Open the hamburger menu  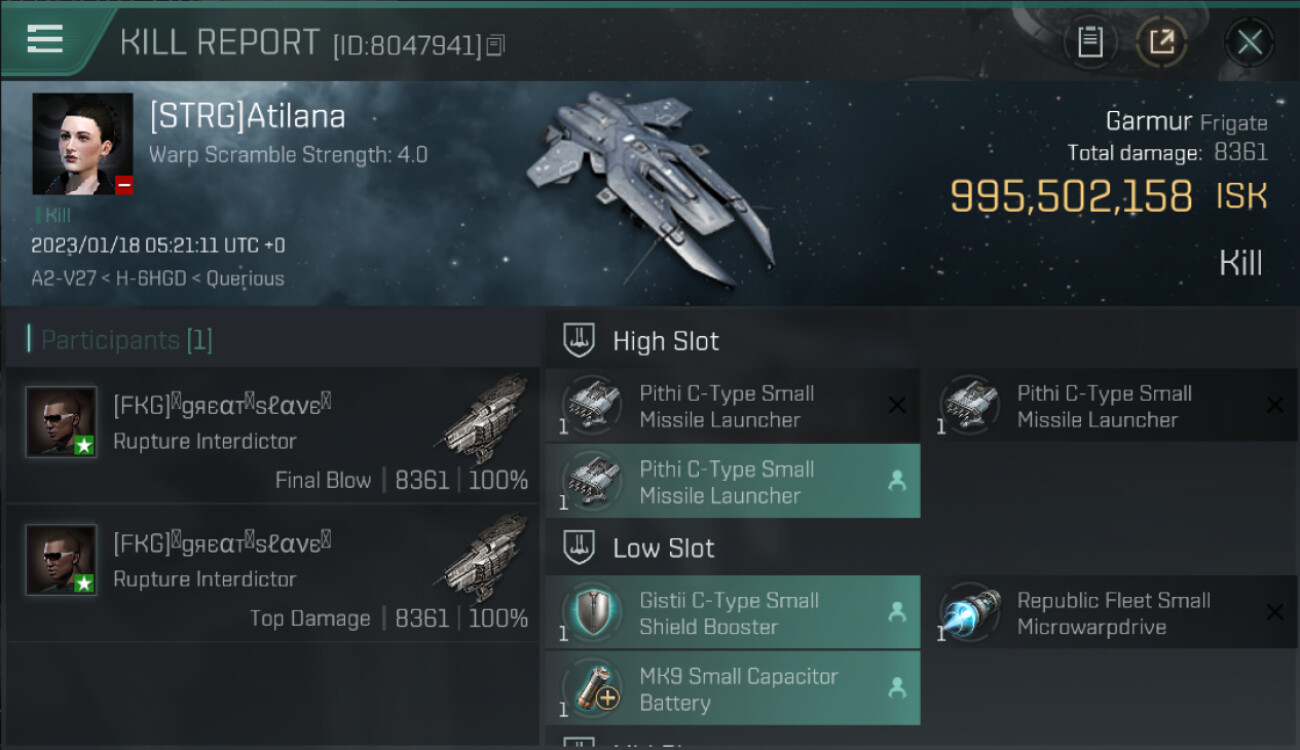tap(45, 39)
